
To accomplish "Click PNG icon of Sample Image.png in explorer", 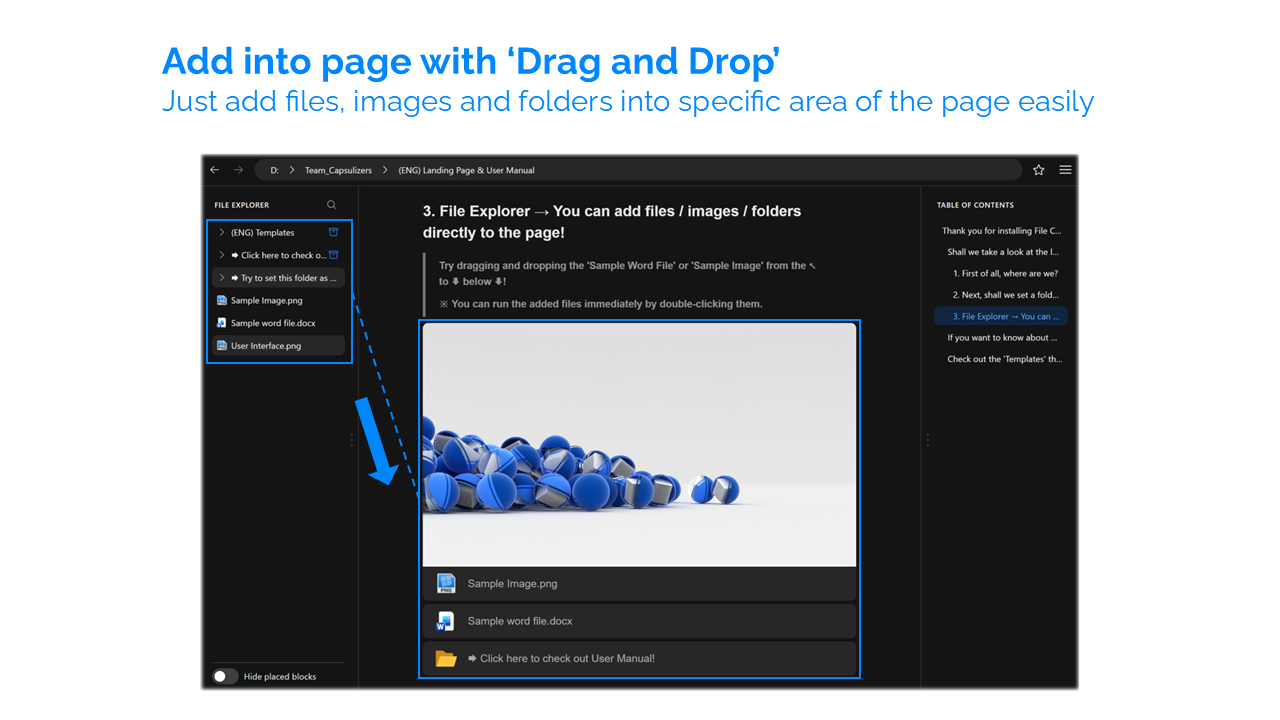I will click(x=222, y=300).
